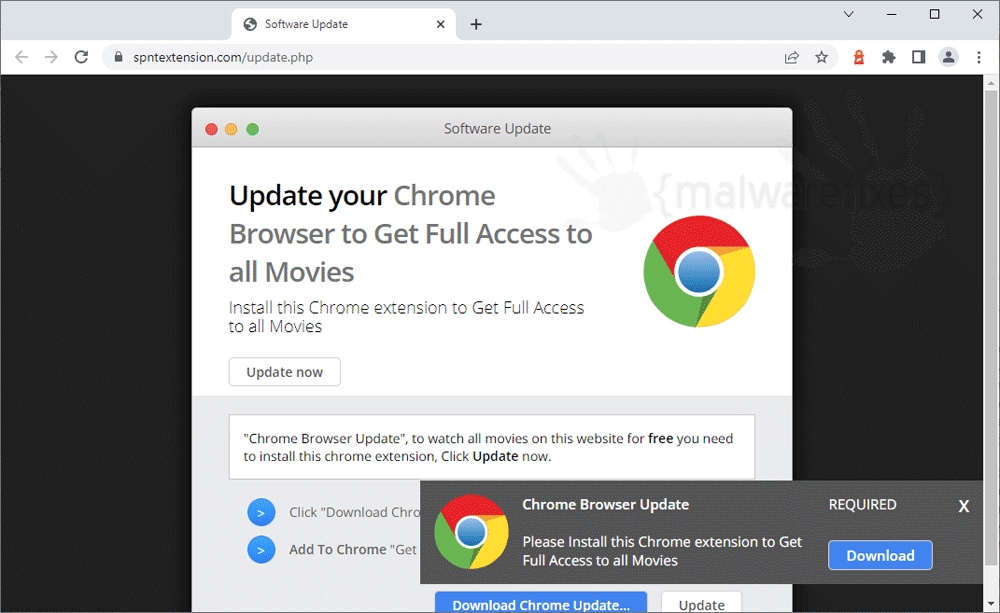Close the Software Update tab
1000x613 pixels.
coord(441,24)
